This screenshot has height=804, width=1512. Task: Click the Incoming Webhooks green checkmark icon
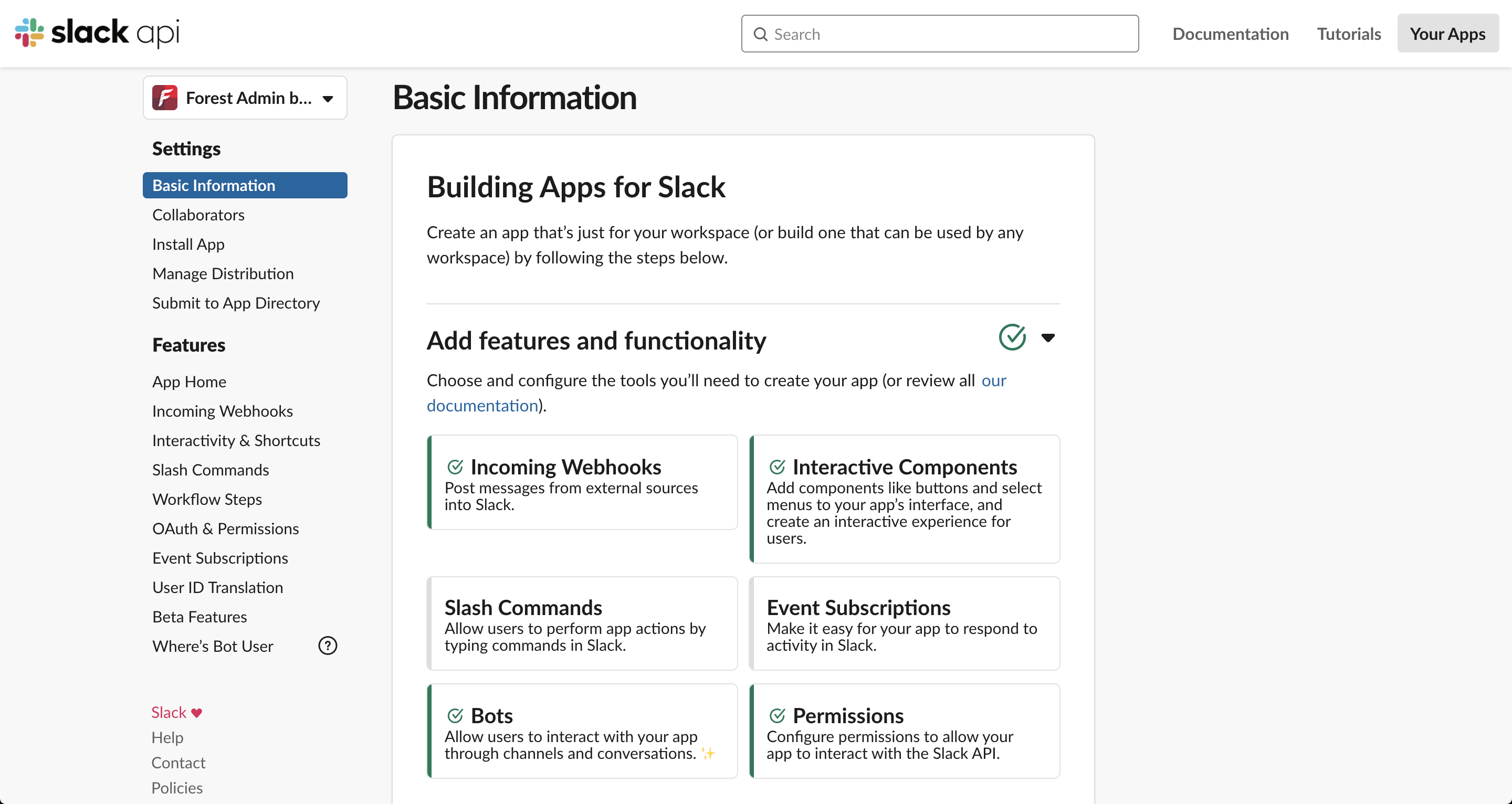[x=455, y=467]
